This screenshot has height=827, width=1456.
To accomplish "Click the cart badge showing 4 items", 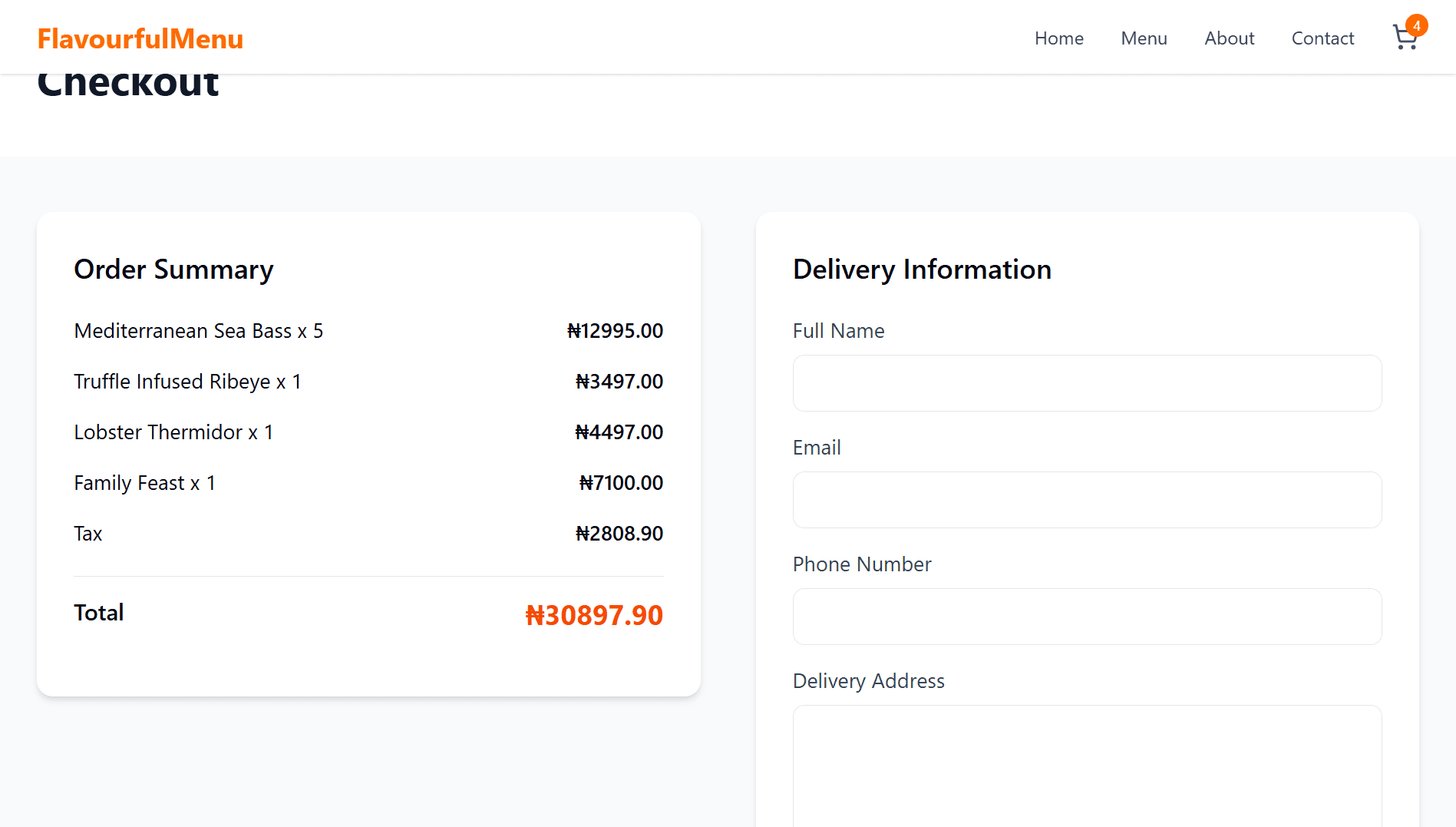I will pos(1416,25).
